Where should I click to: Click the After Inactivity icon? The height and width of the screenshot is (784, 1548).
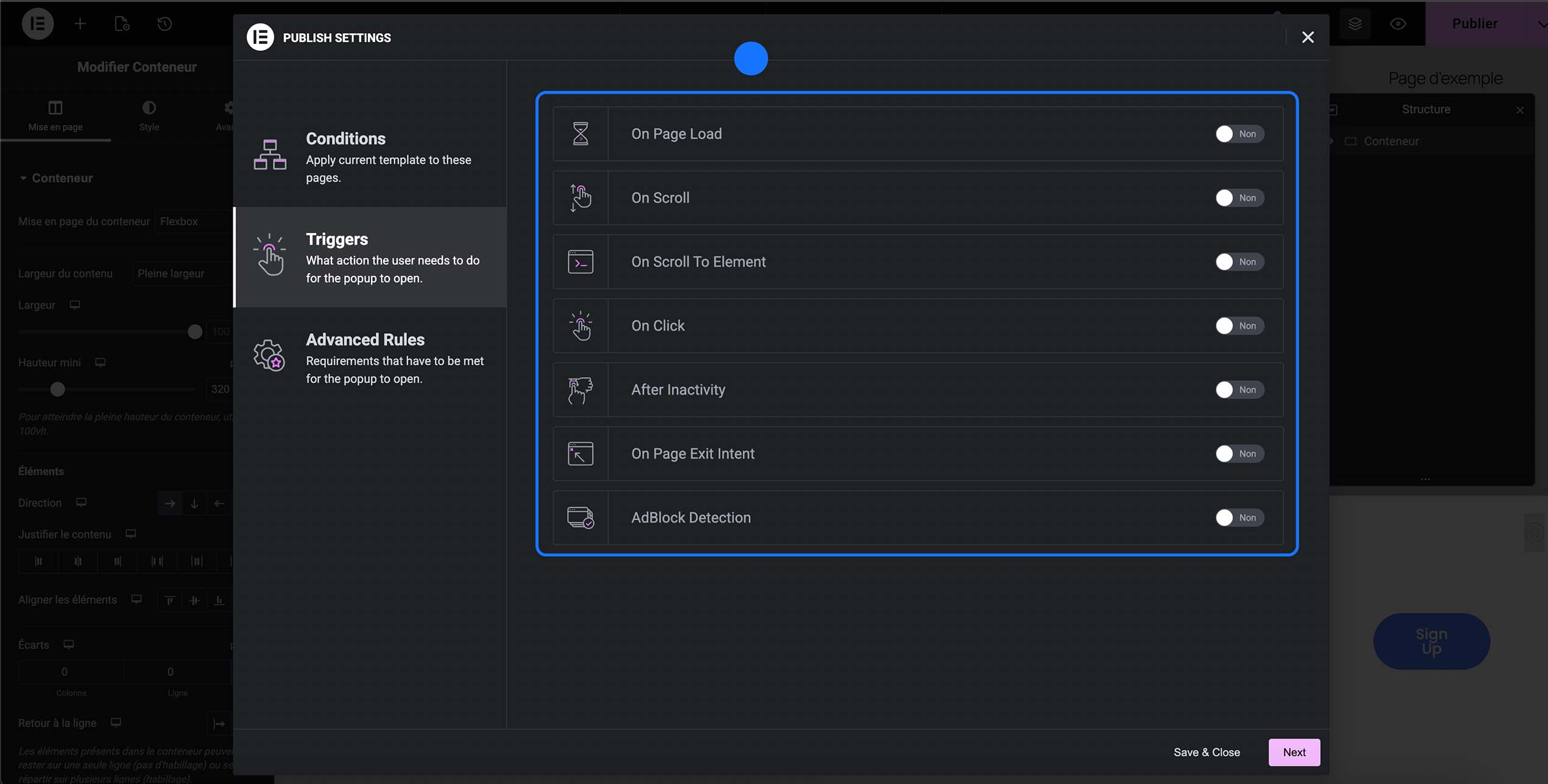581,390
